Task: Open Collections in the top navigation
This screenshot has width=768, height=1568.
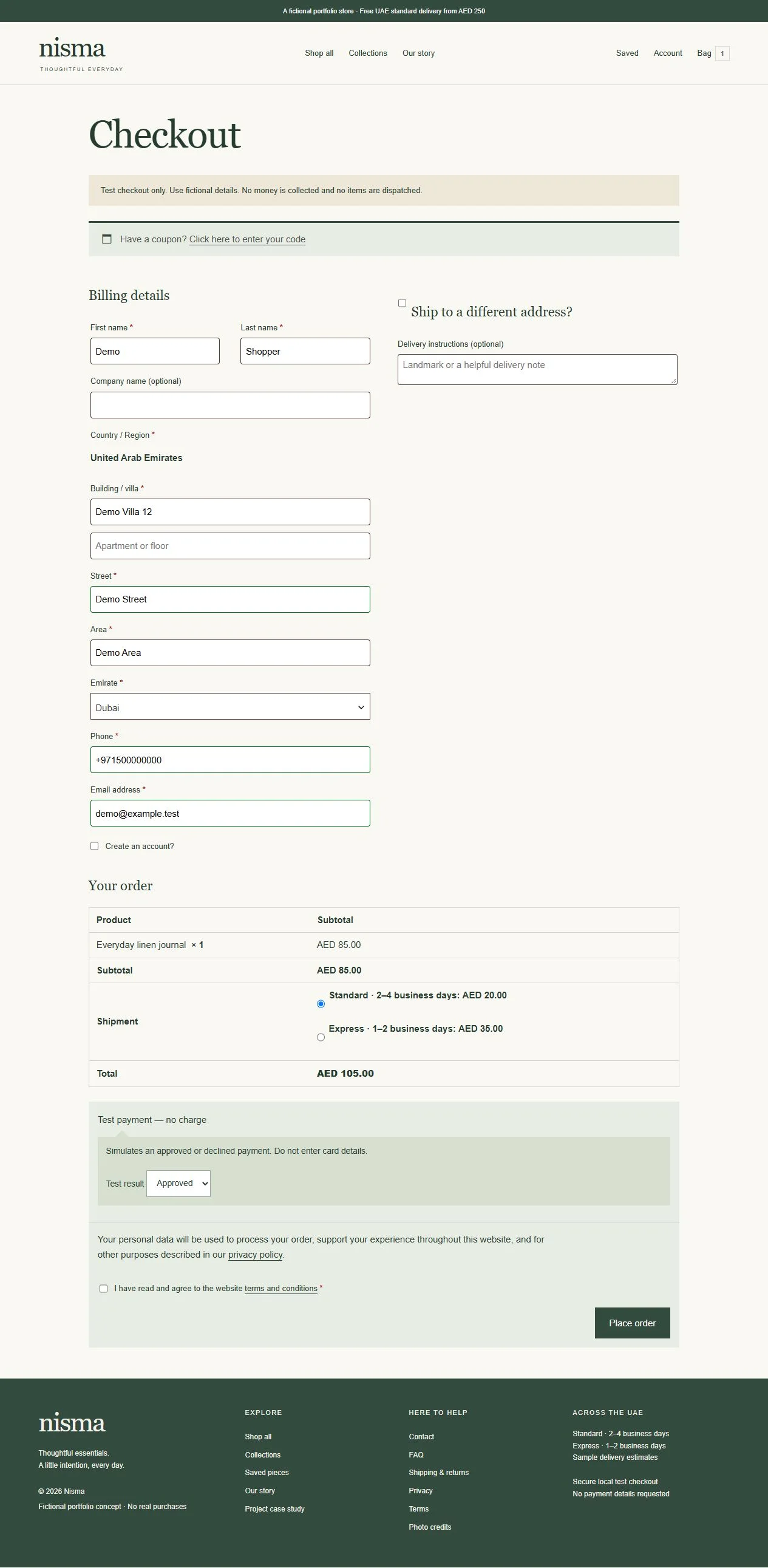Action: [367, 53]
